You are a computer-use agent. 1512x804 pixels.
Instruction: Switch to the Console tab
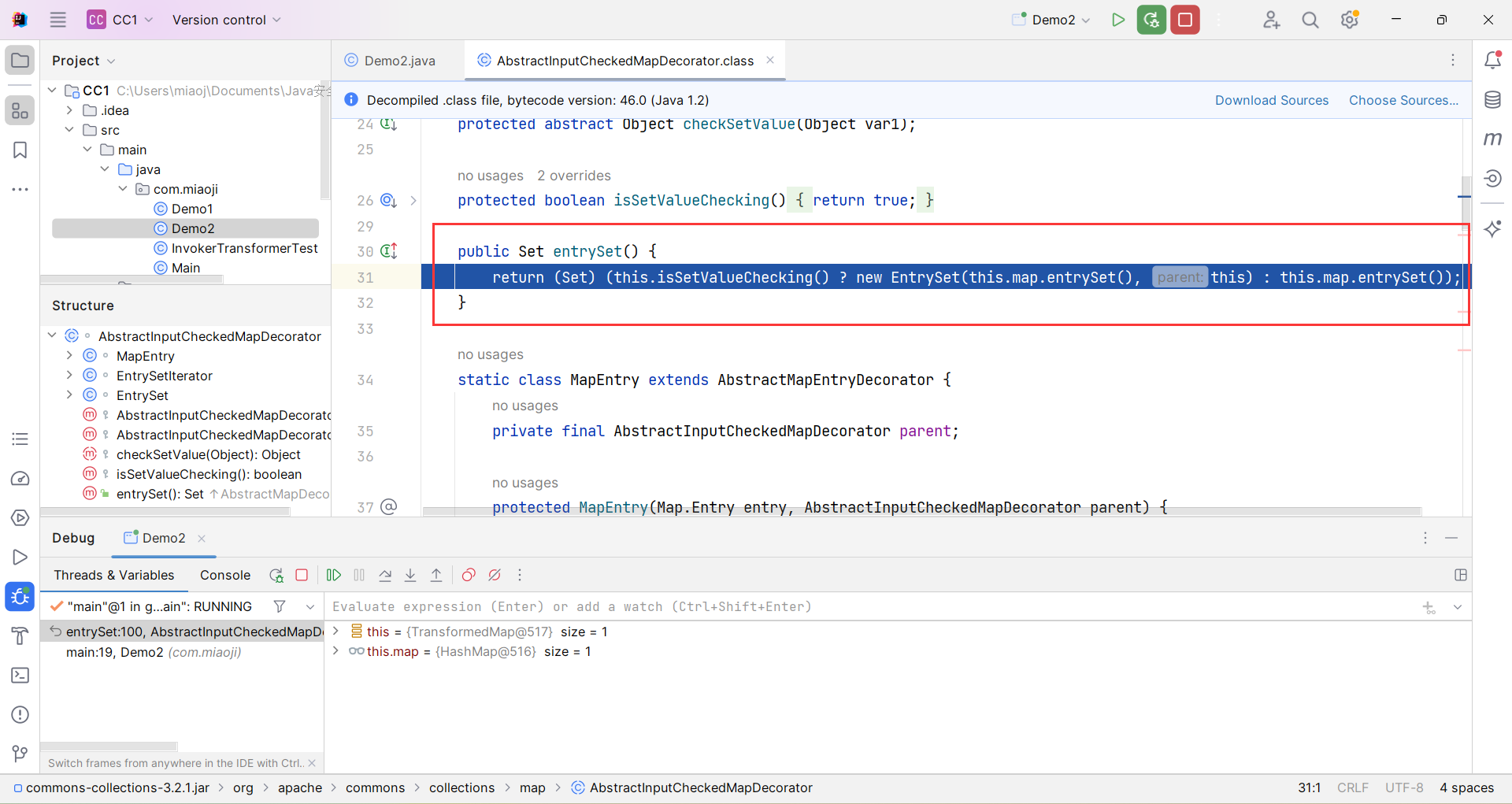pyautogui.click(x=225, y=576)
